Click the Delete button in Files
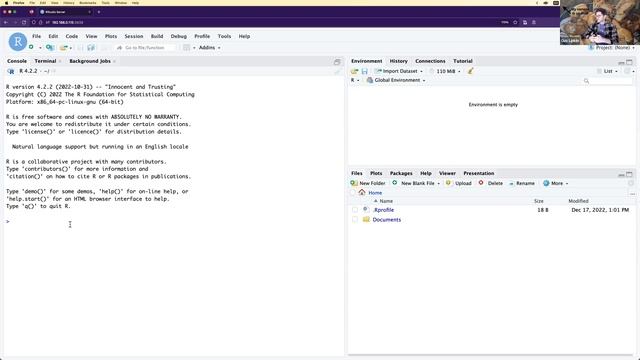 pos(491,183)
